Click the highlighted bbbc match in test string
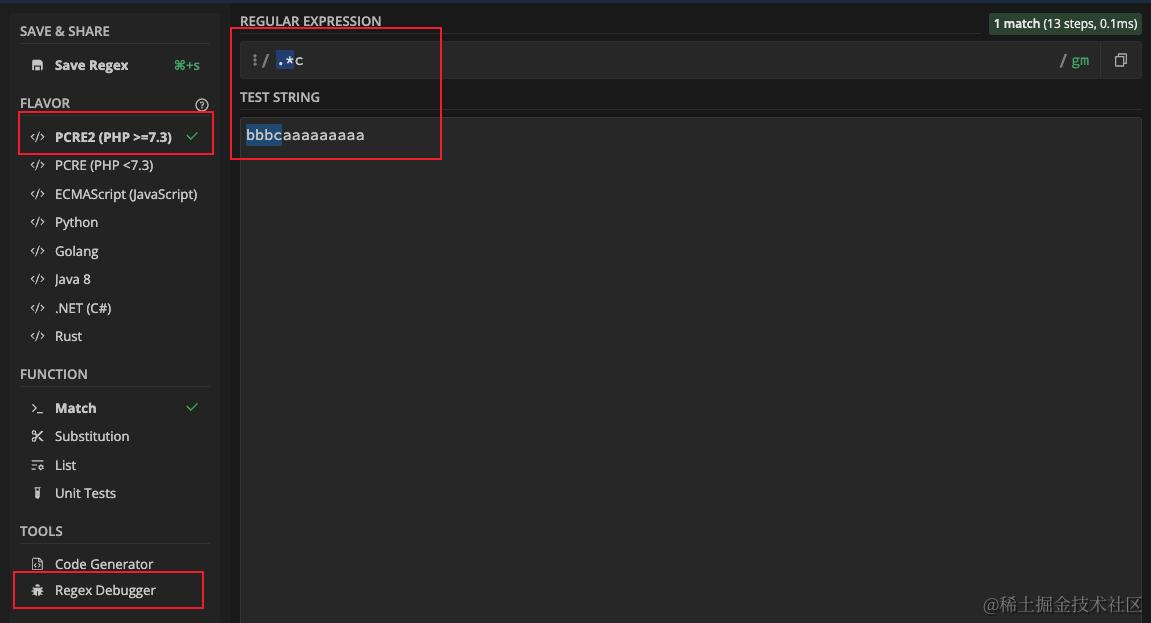 pyautogui.click(x=264, y=135)
